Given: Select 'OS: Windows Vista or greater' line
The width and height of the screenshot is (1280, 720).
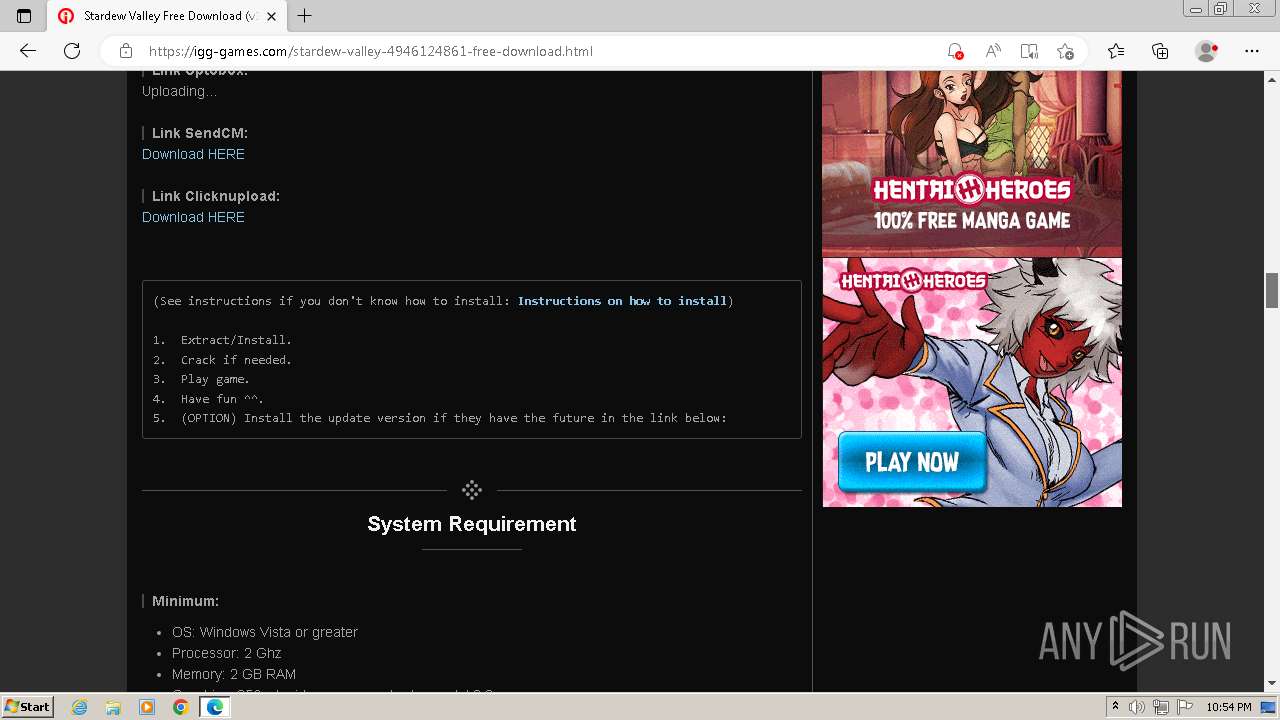Looking at the screenshot, I should [265, 632].
